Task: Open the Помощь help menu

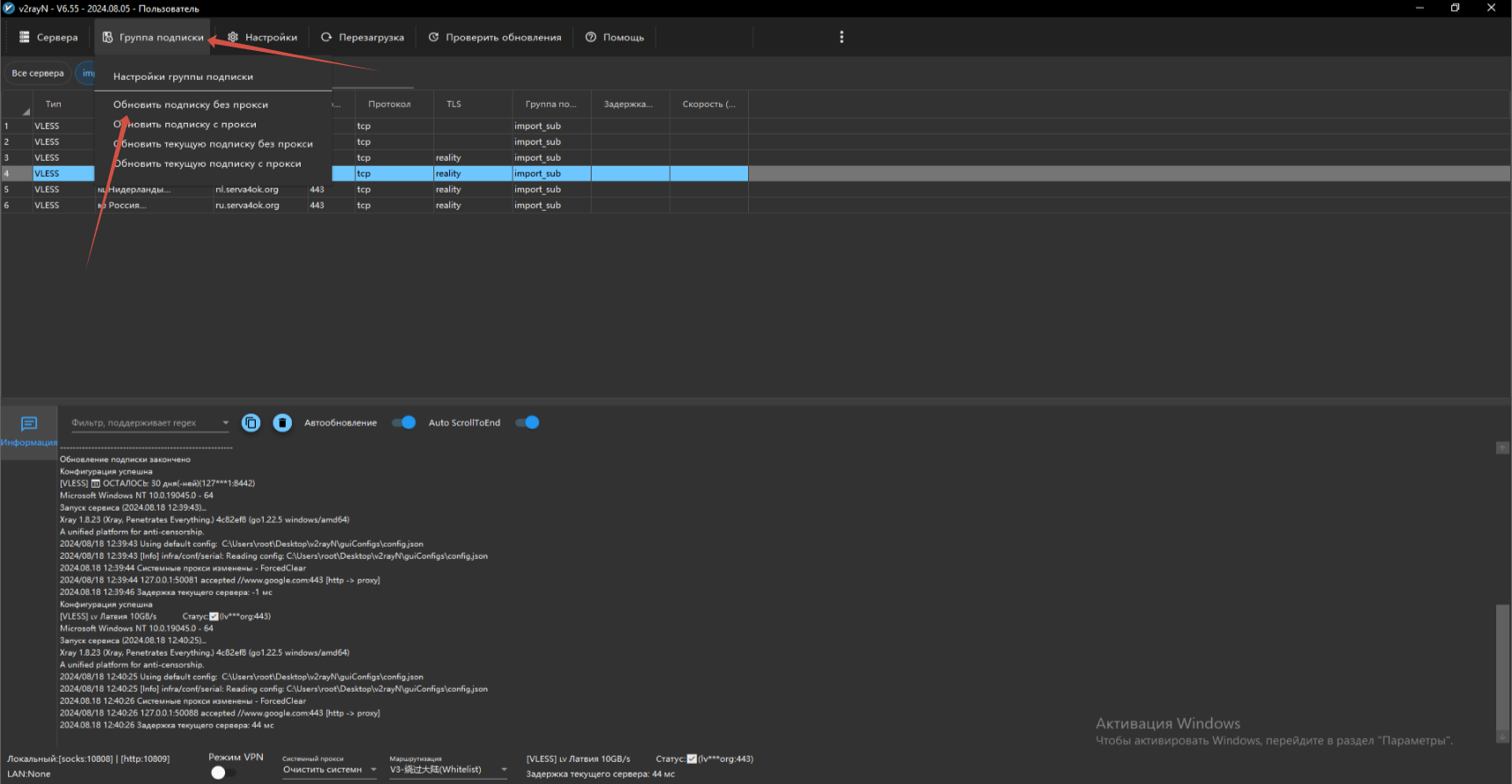Action: pyautogui.click(x=614, y=38)
